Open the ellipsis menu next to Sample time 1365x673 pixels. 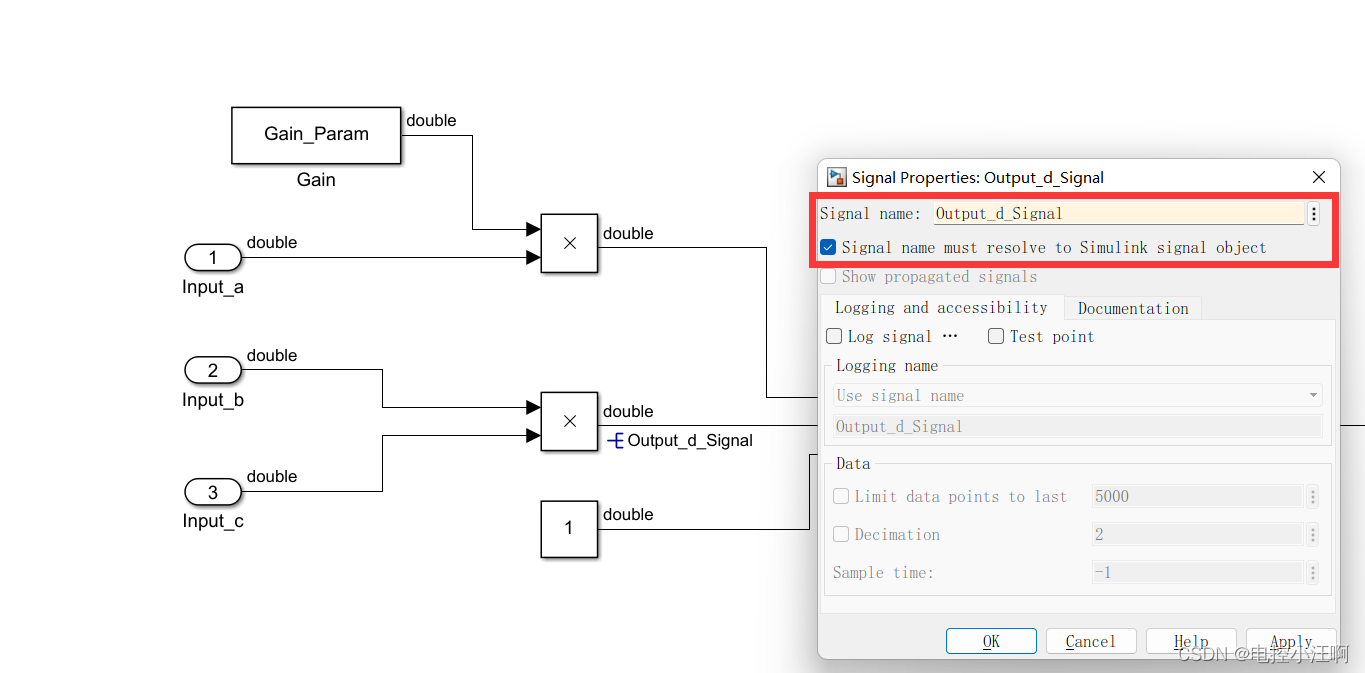pos(1312,572)
